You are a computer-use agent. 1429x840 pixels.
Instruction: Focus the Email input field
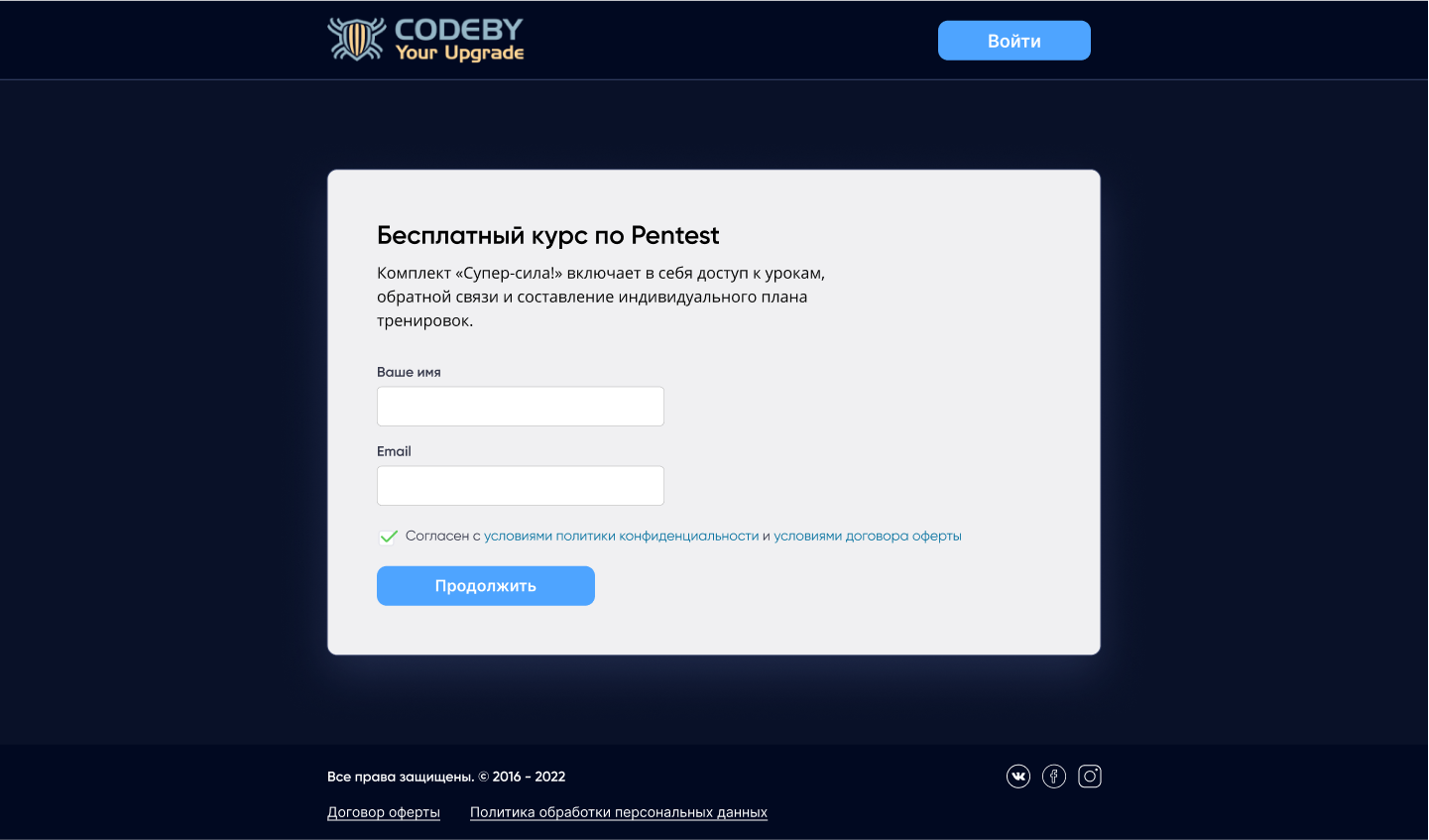tap(521, 486)
